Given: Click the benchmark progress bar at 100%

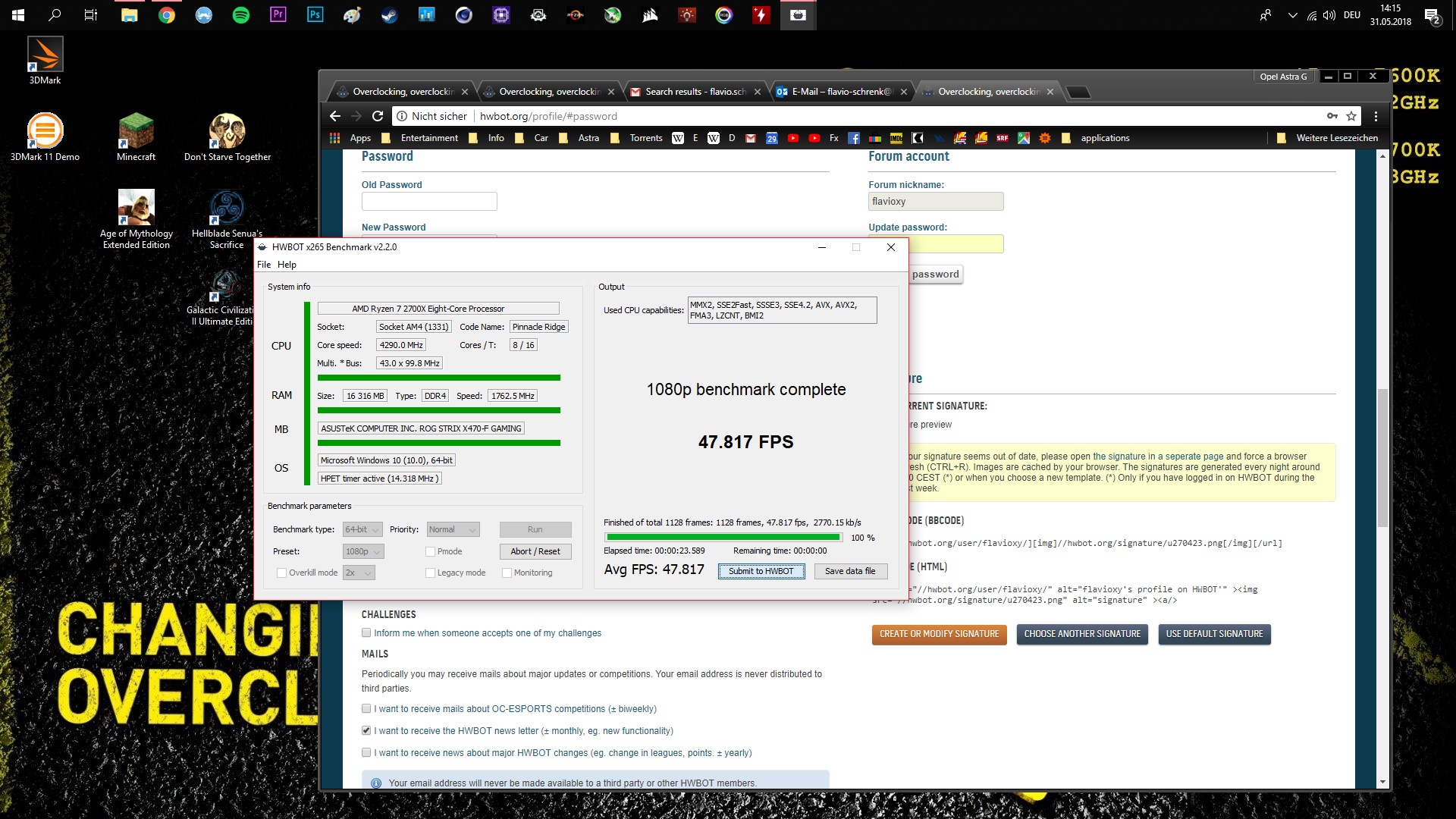Looking at the screenshot, I should (723, 537).
